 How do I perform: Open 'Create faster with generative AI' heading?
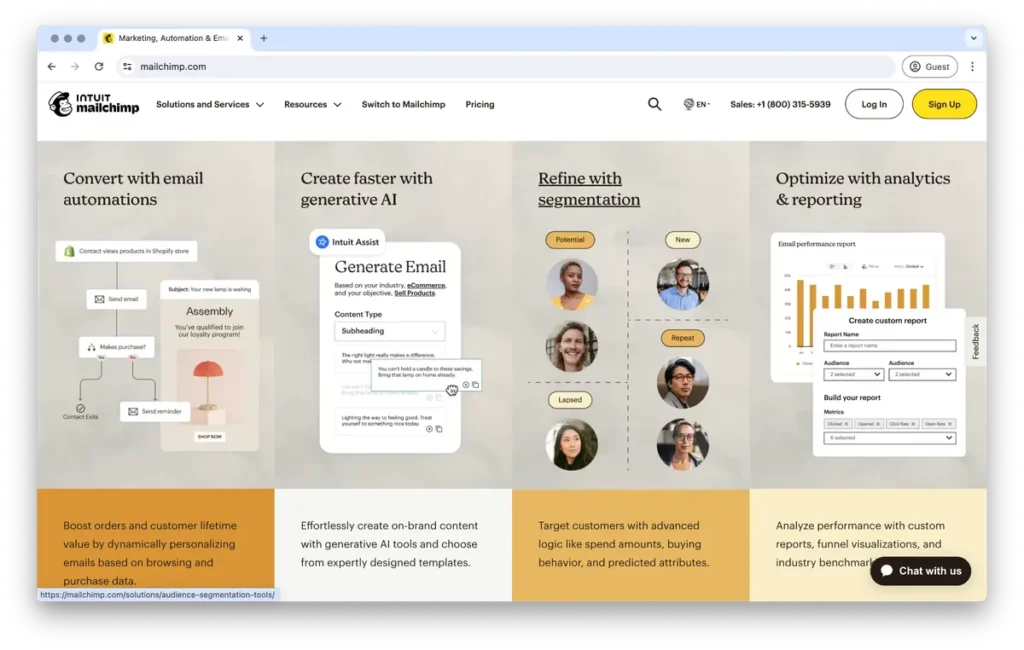[x=366, y=189]
